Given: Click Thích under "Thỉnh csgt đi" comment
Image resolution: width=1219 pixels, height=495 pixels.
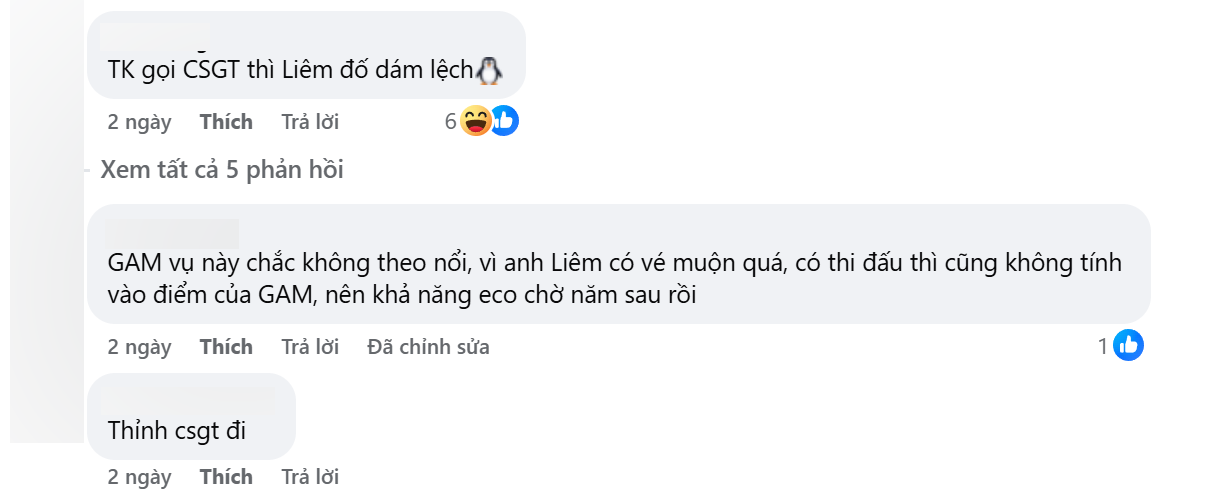Looking at the screenshot, I should tap(226, 477).
